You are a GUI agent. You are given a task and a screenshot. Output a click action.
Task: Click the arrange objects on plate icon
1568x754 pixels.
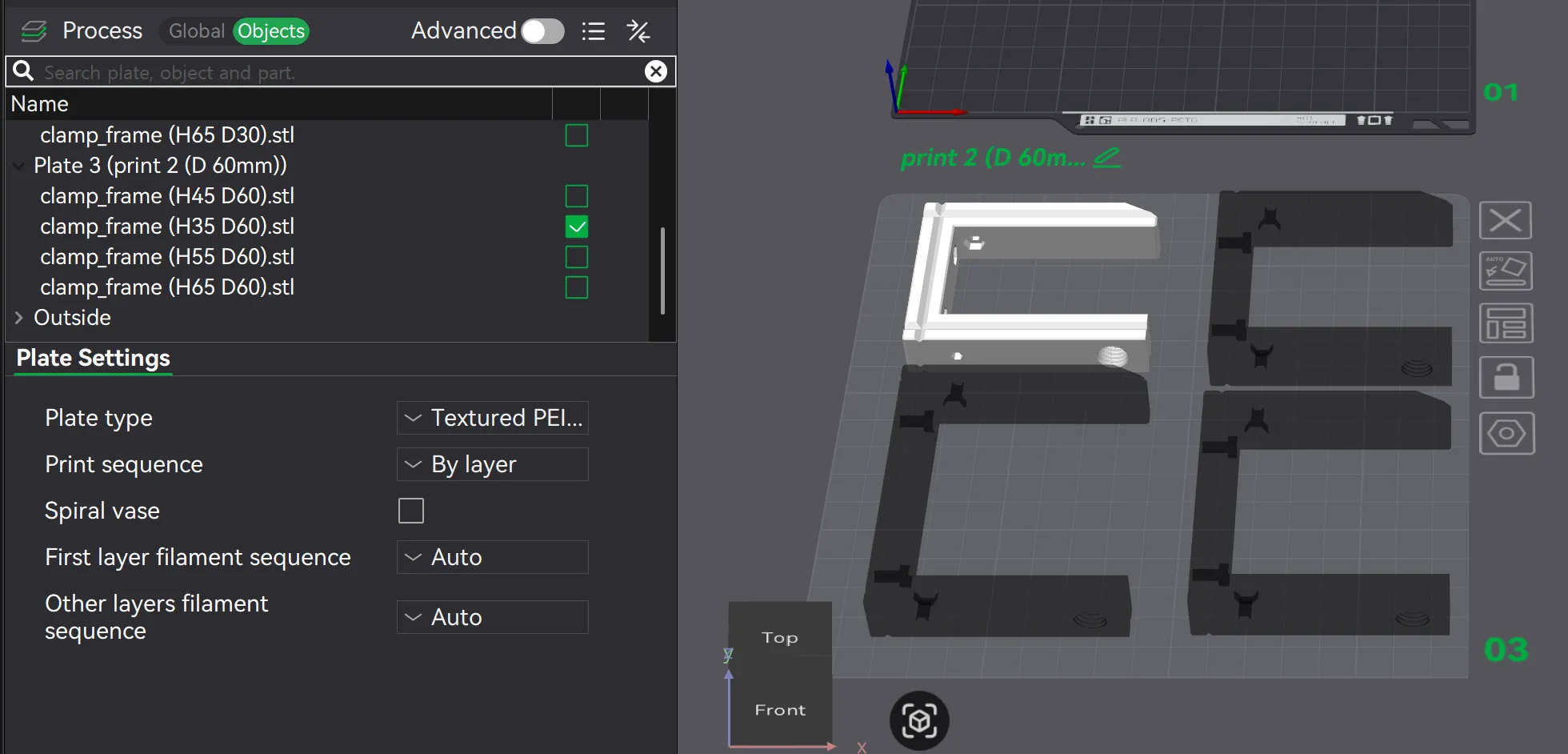[1505, 323]
